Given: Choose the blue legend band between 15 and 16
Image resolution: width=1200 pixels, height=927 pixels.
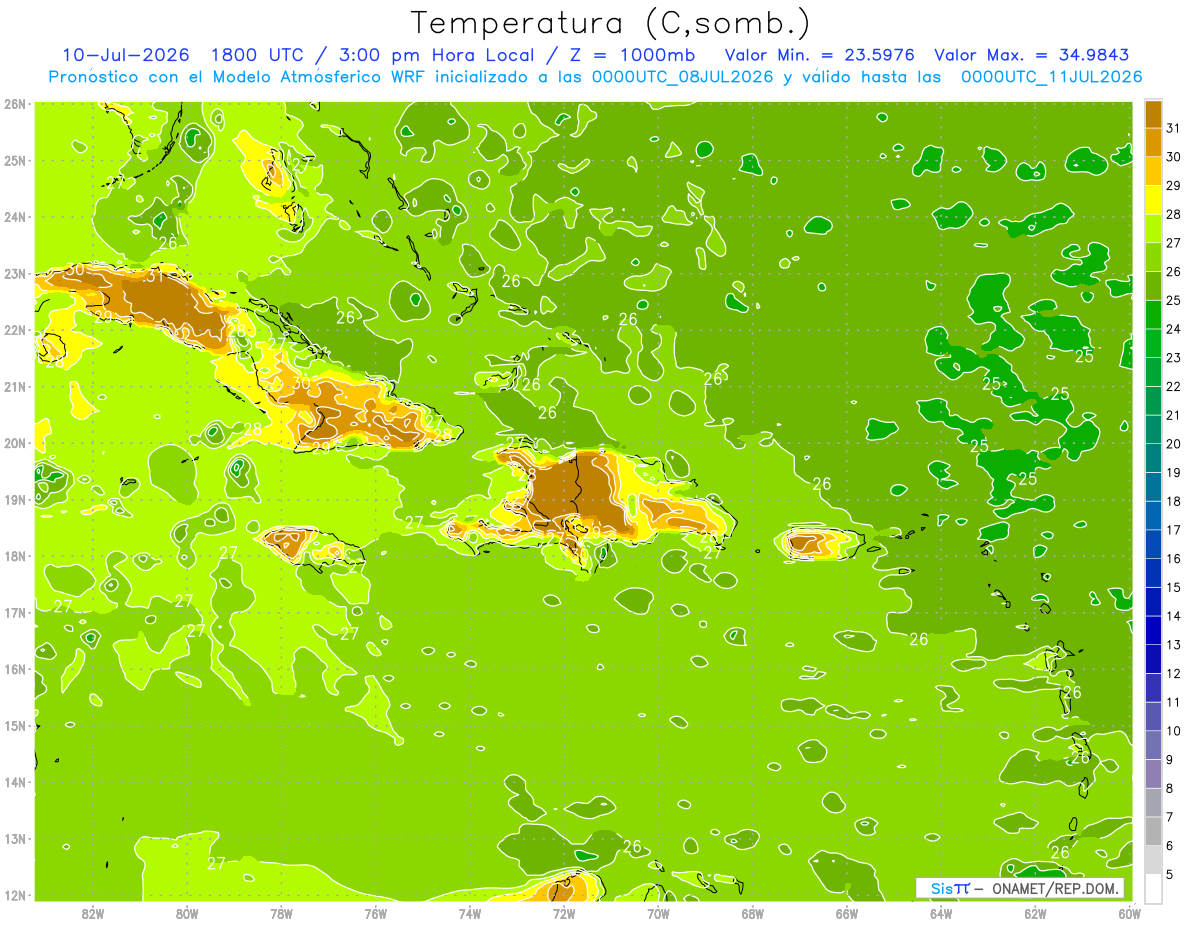Looking at the screenshot, I should click(x=1154, y=573).
